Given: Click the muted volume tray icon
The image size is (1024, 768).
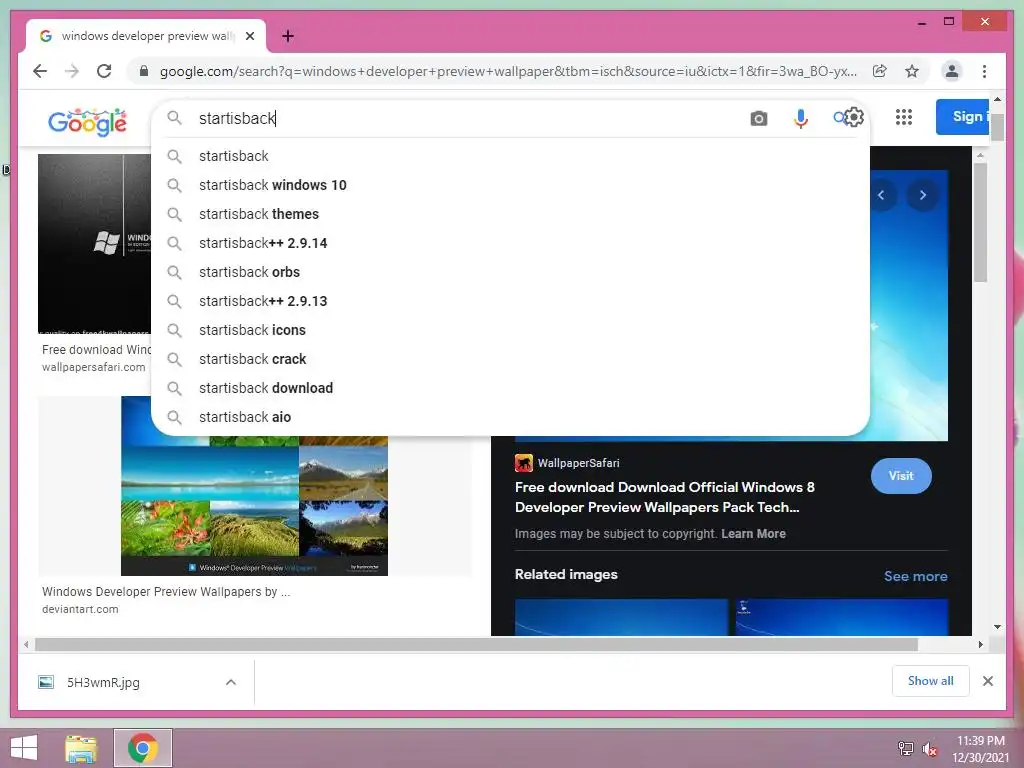Looking at the screenshot, I should click(930, 749).
